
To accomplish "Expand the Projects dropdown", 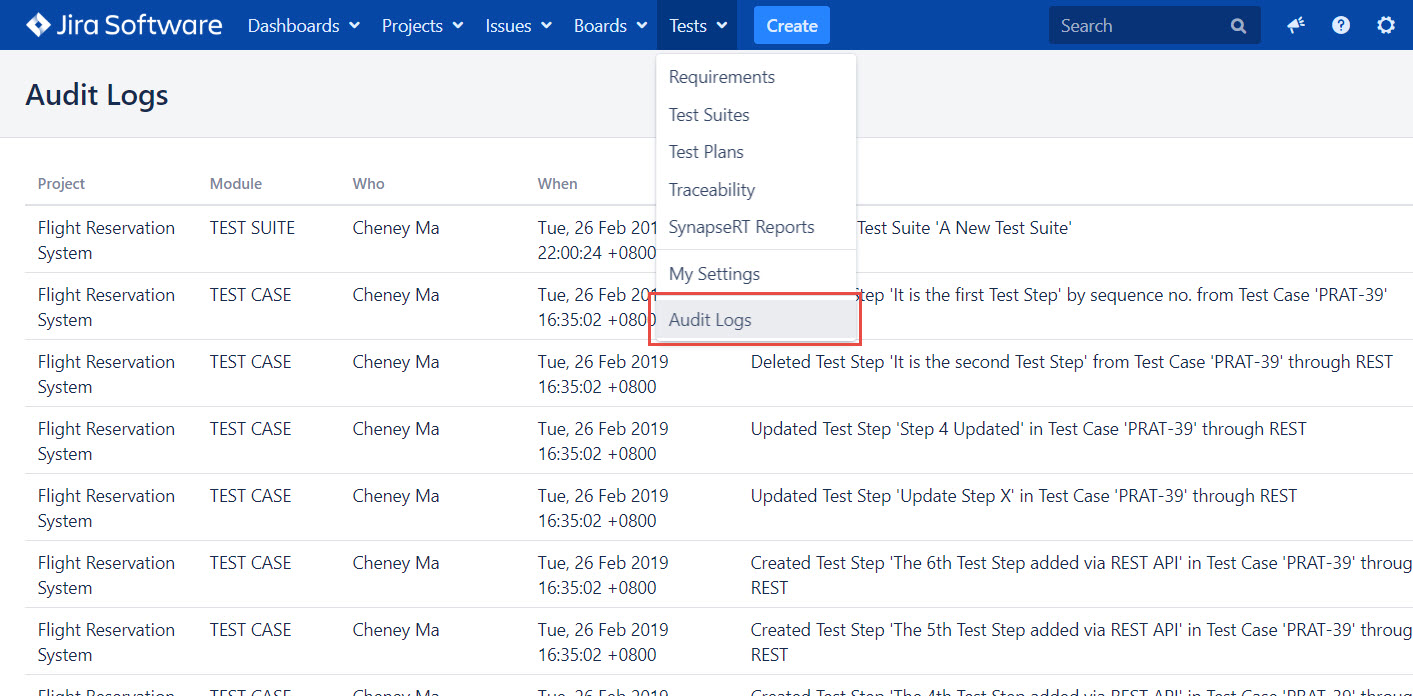I will click(422, 26).
